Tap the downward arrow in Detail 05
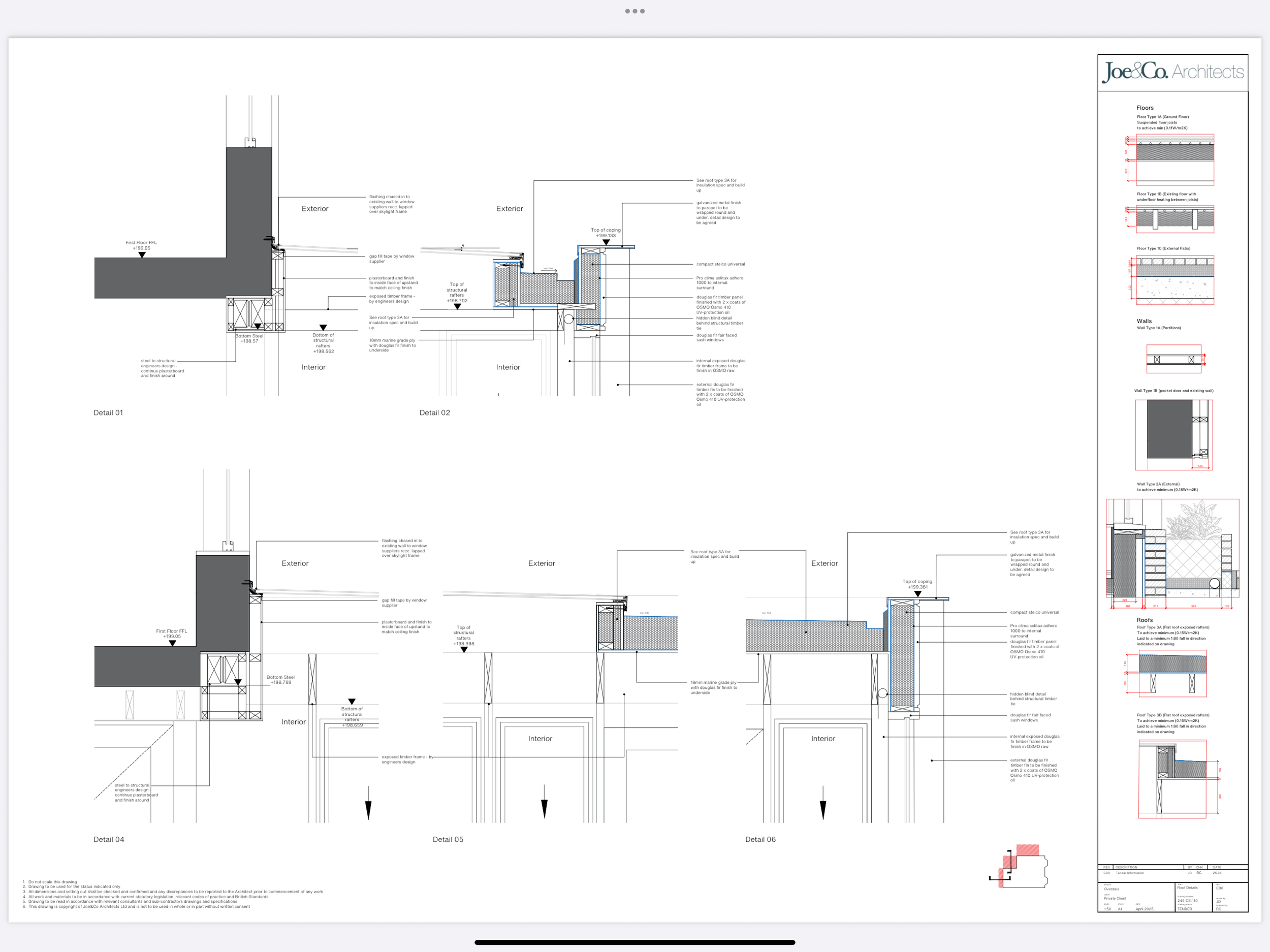 (x=544, y=803)
